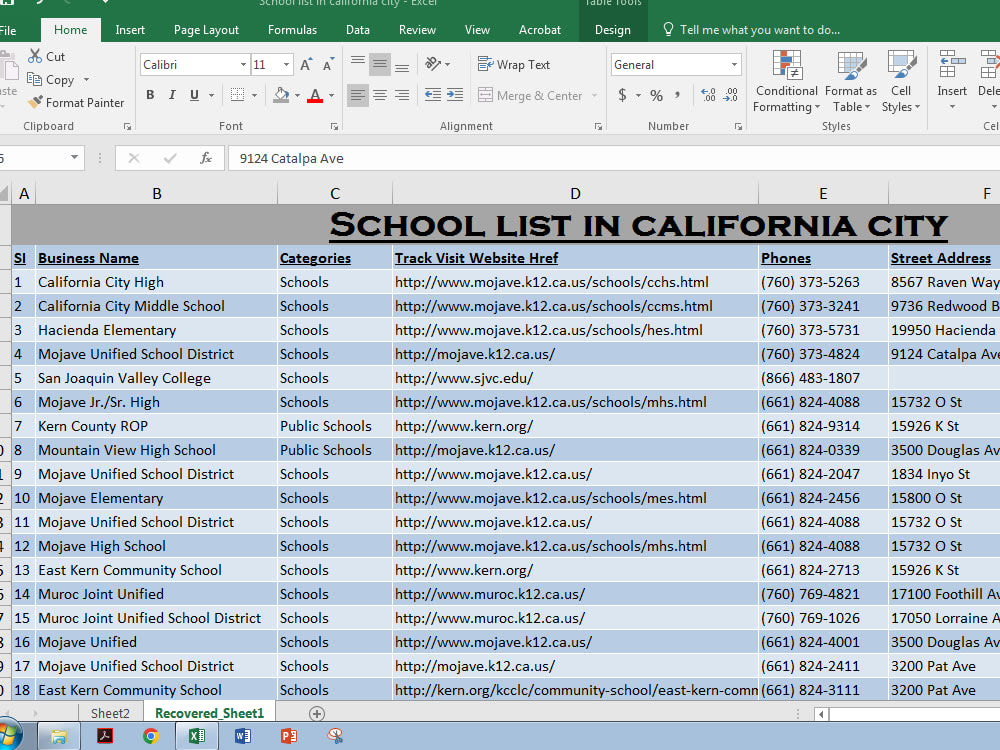Click Decrease Decimal icon
Image resolution: width=1000 pixels, height=750 pixels.
click(x=731, y=95)
